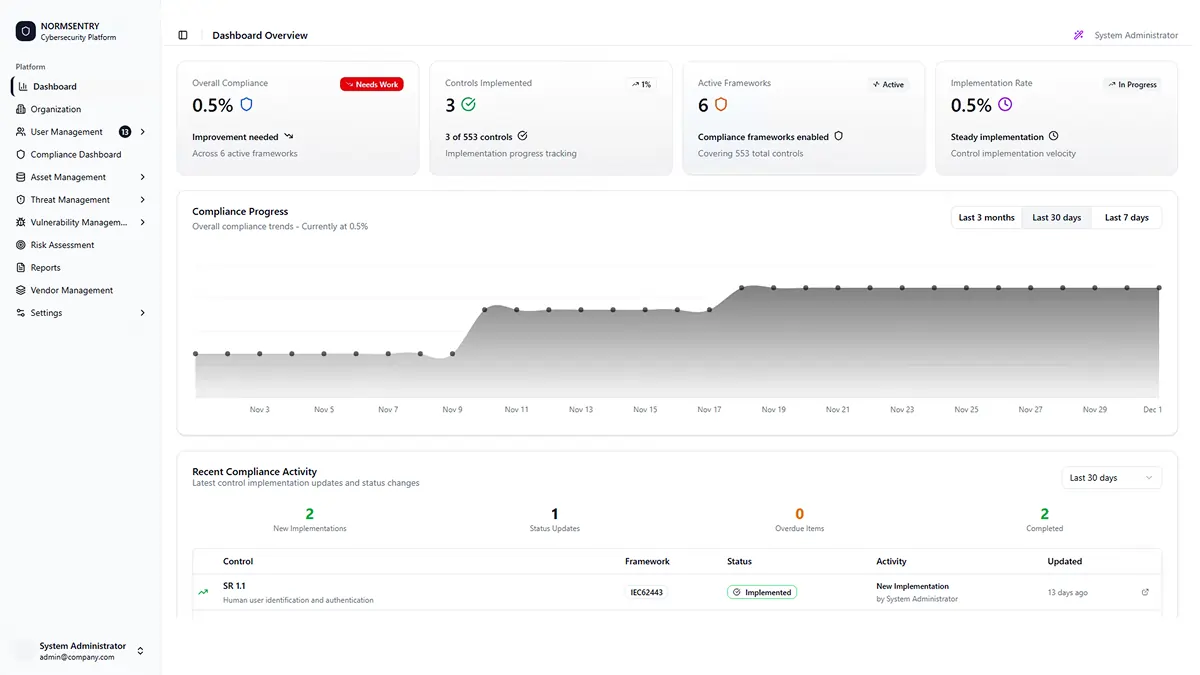Image resolution: width=1200 pixels, height=675 pixels.
Task: Click the Risk Assessment target icon
Action: 21,245
